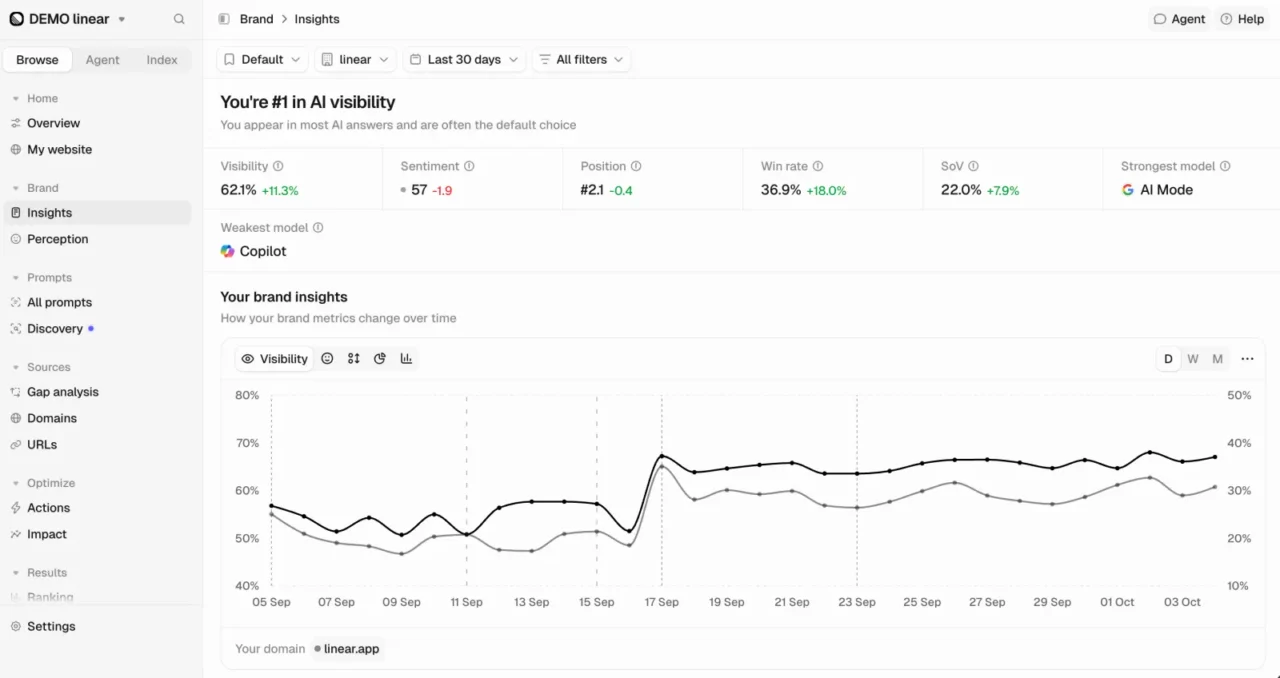Set chart granularity to W (weekly)
Image resolution: width=1280 pixels, height=678 pixels.
point(1193,359)
